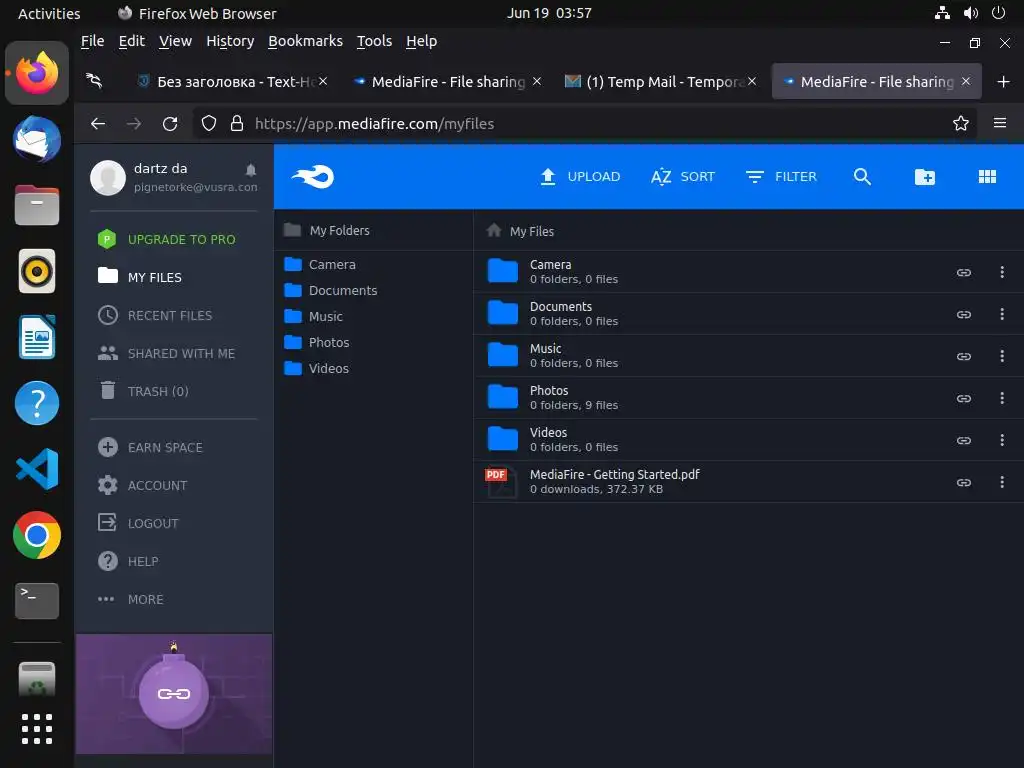Open My Files in sidebar
The width and height of the screenshot is (1024, 768).
click(140, 277)
